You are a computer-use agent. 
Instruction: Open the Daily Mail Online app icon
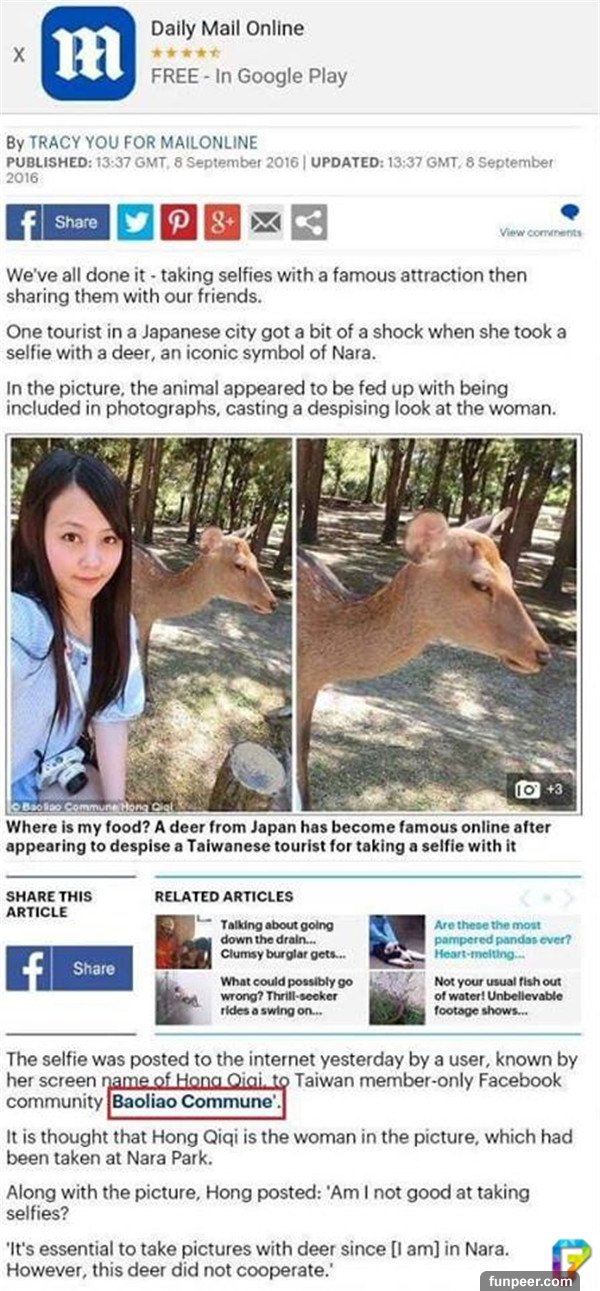[88, 53]
